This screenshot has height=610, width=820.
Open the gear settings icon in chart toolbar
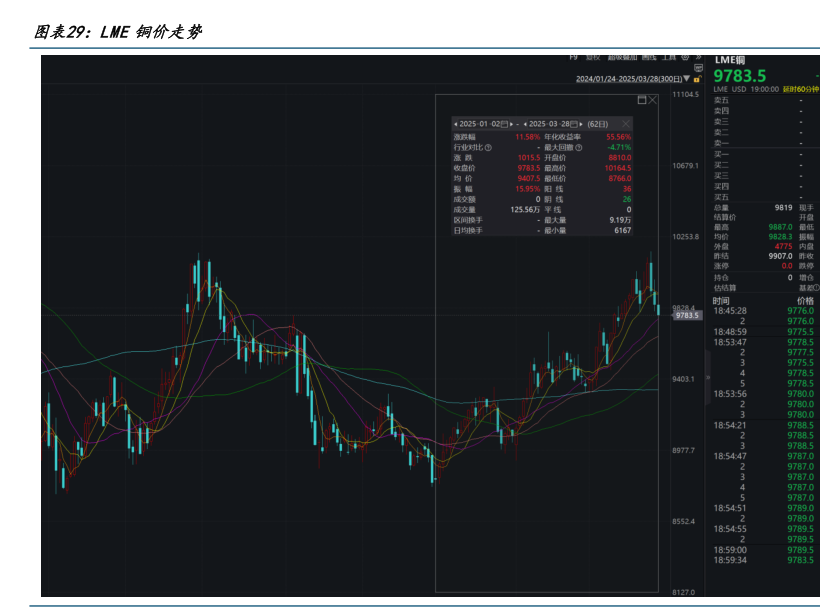tap(685, 57)
